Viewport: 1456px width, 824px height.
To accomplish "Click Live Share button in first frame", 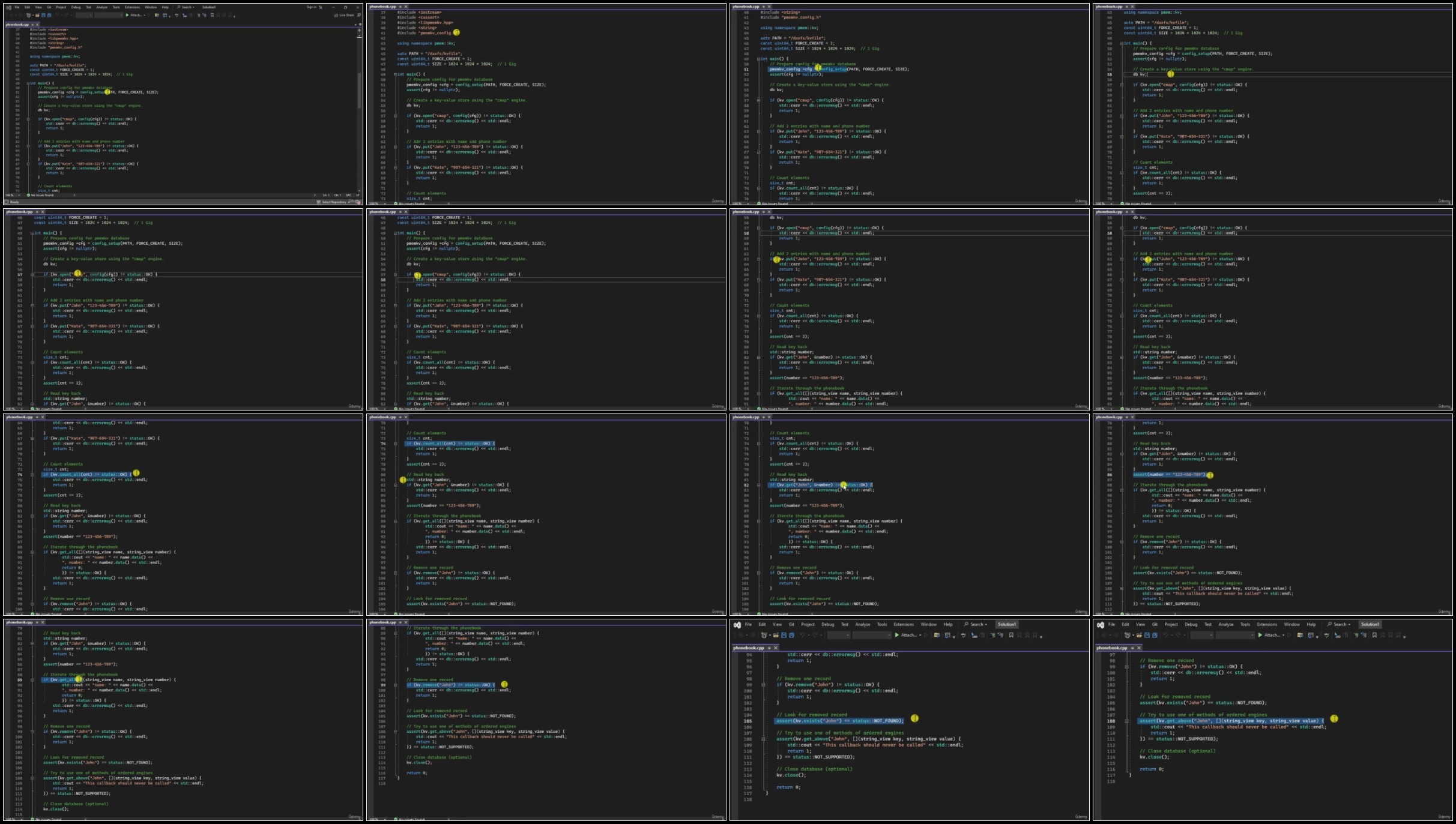I will tap(344, 15).
